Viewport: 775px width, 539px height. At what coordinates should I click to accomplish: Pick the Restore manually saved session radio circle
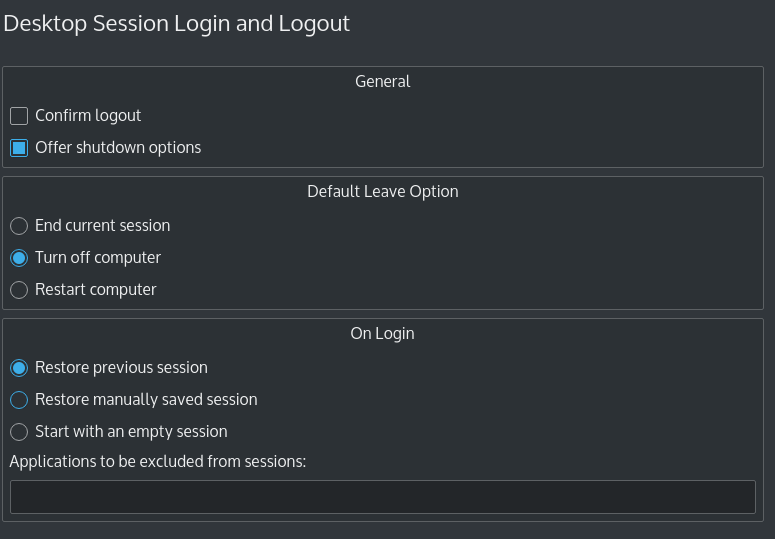click(19, 400)
